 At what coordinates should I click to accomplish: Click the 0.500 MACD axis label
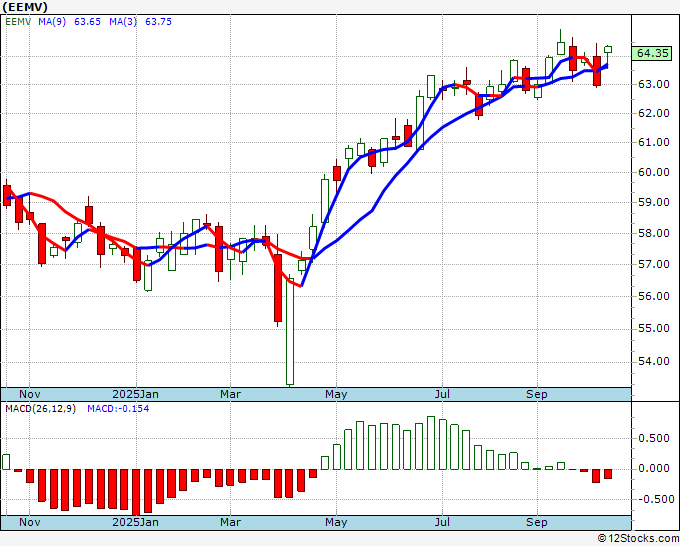pyautogui.click(x=654, y=438)
